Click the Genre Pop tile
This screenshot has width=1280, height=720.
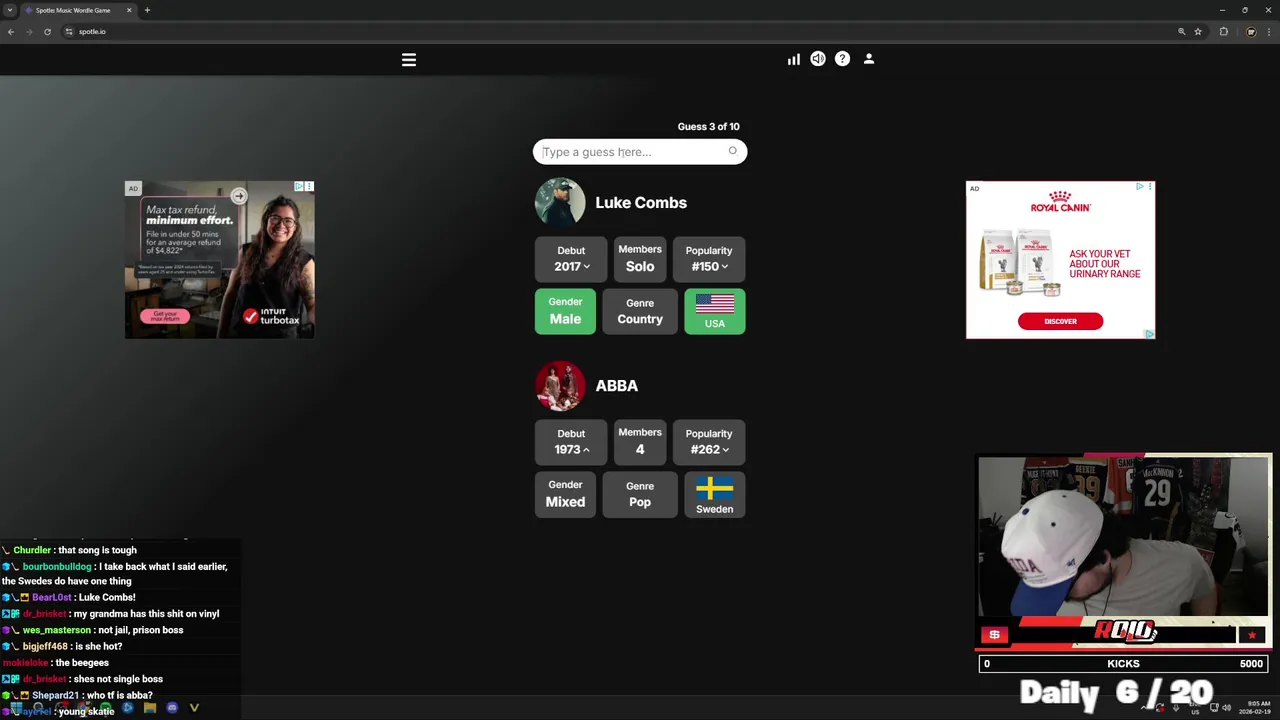pyautogui.click(x=640, y=494)
